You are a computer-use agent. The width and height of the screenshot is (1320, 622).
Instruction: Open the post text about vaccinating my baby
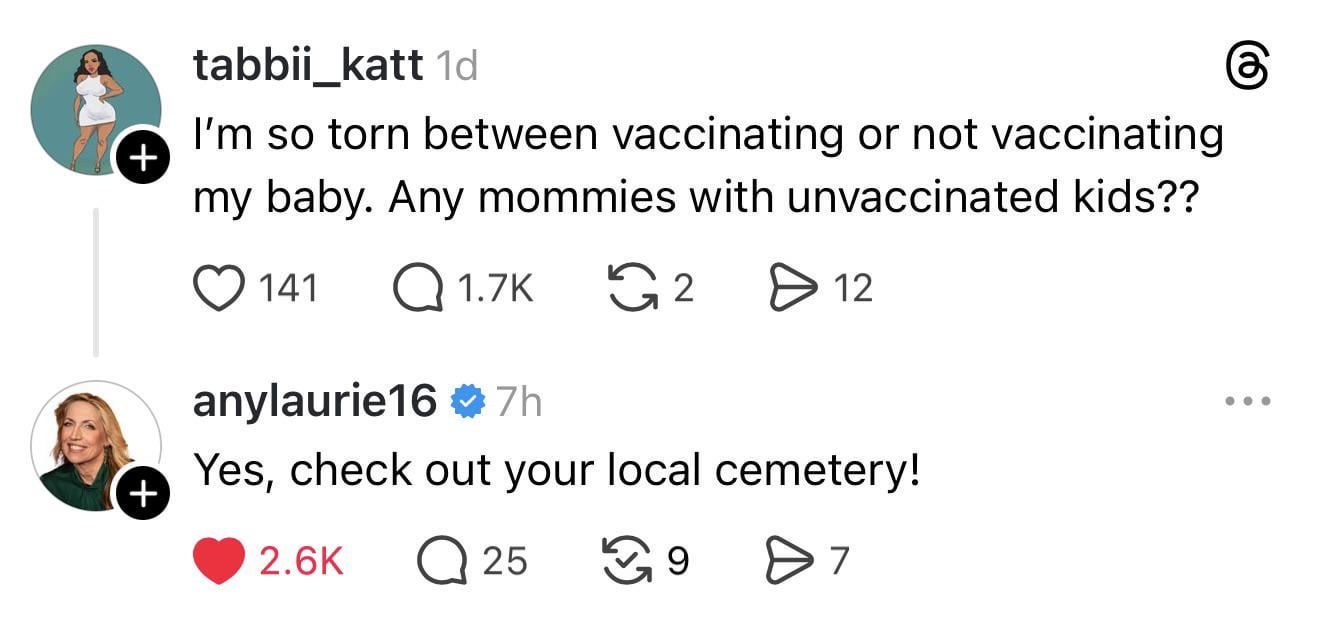[x=700, y=166]
